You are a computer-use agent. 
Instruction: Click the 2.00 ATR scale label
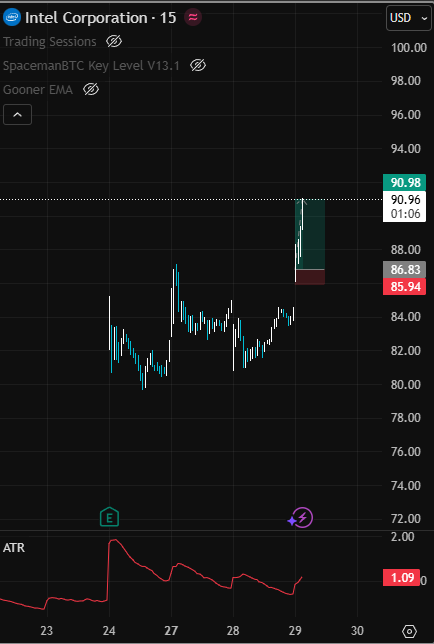click(x=402, y=536)
